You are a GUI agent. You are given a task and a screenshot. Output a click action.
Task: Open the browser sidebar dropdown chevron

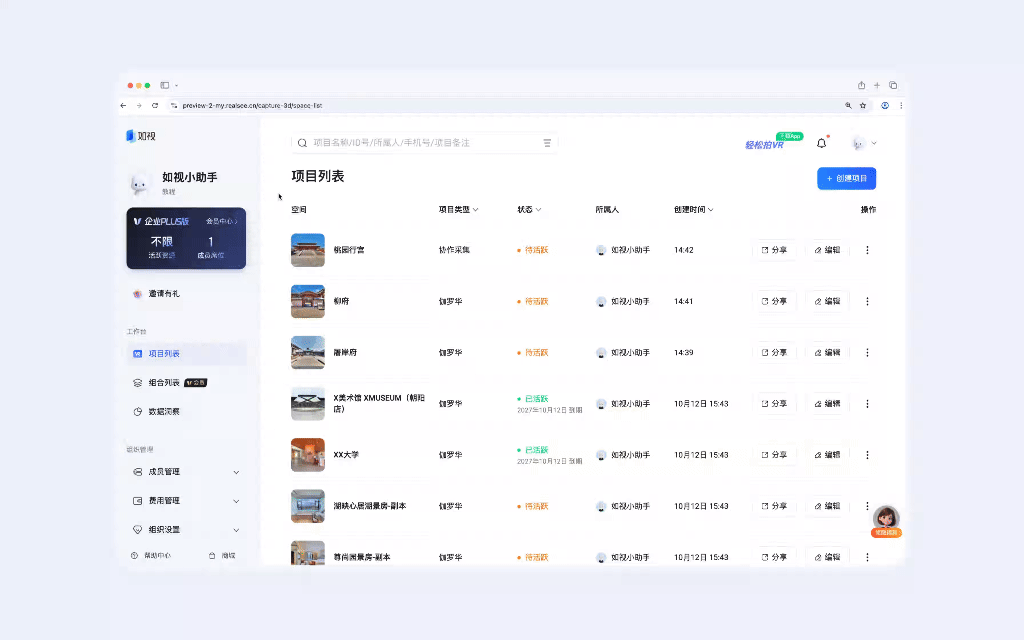coord(176,86)
